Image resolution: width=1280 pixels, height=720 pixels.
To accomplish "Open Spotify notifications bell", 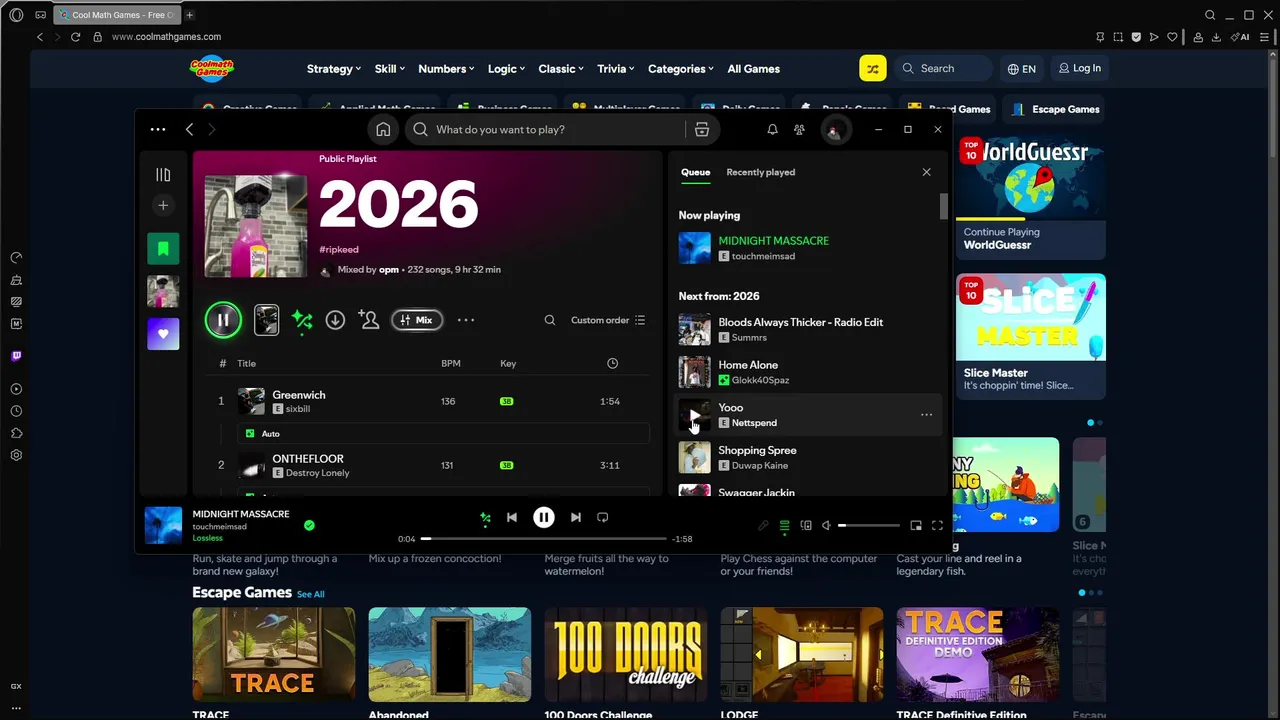I will click(772, 129).
